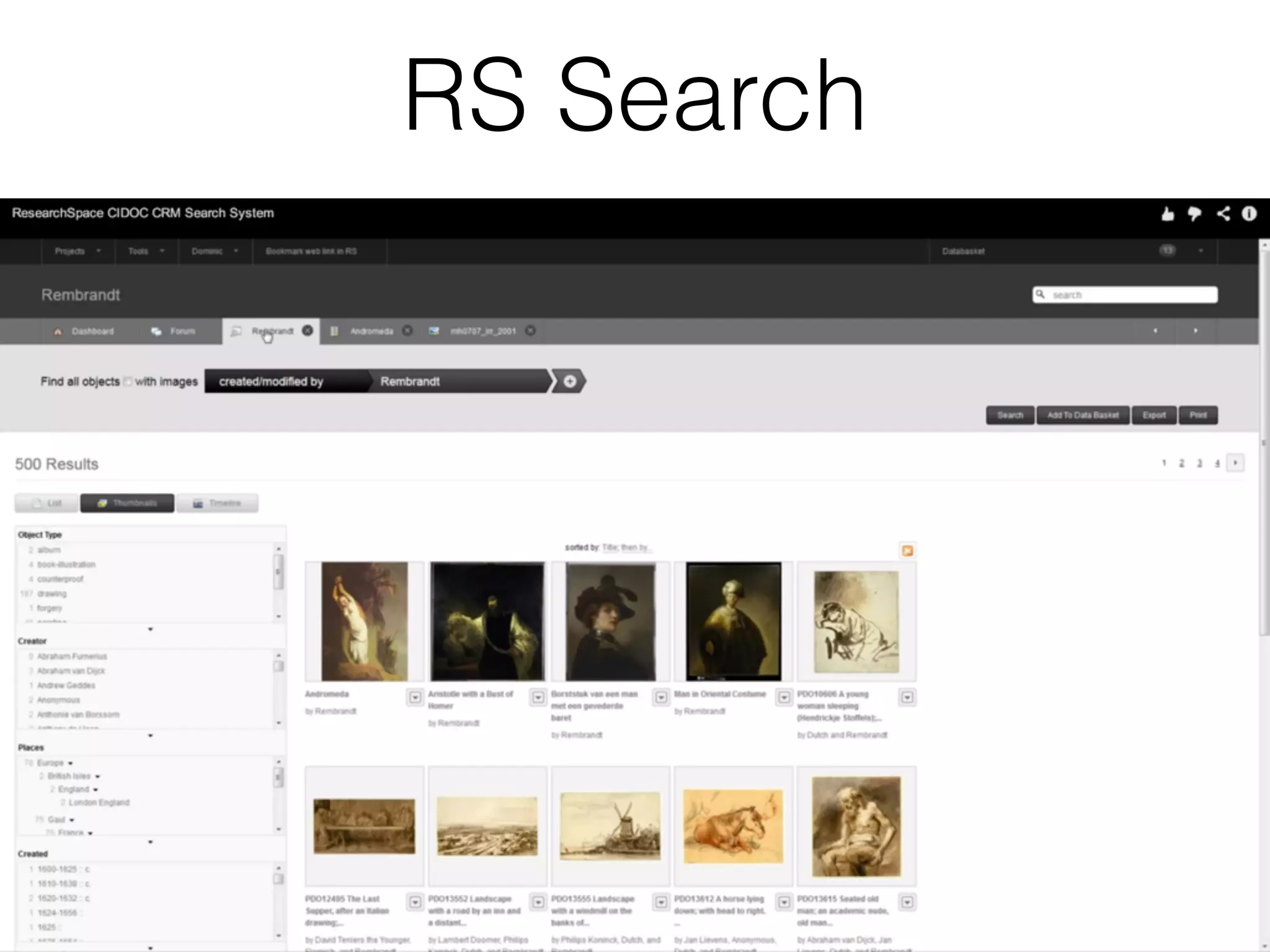Click the Rembrandt search value field
Image resolution: width=1270 pixels, height=952 pixels.
(x=459, y=381)
